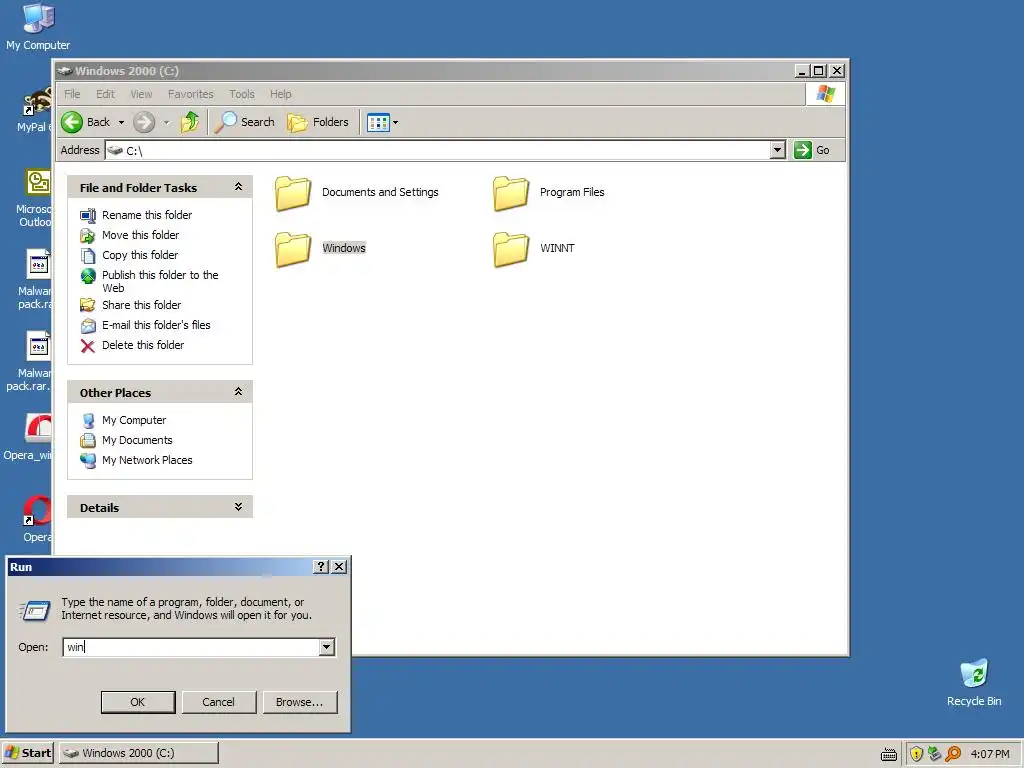Screen dimensions: 1024x768
Task: Click the Forward arrow icon
Action: (144, 122)
